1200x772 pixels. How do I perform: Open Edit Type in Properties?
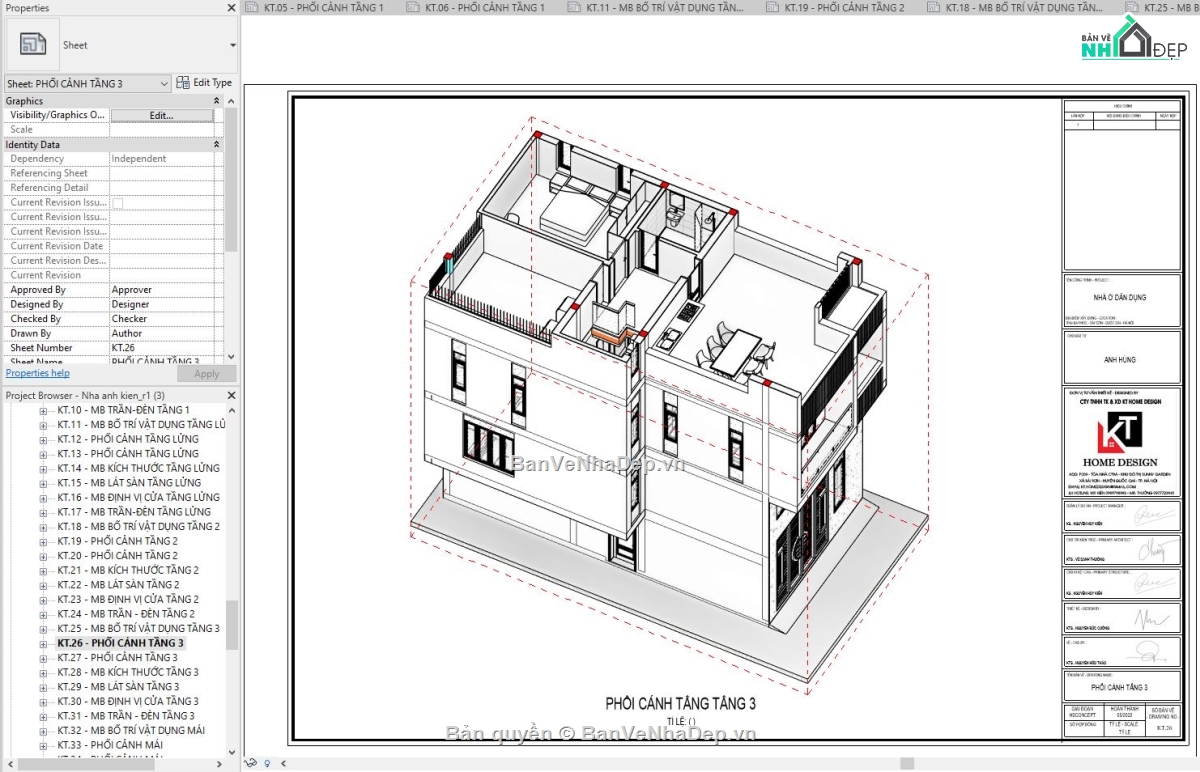(204, 83)
